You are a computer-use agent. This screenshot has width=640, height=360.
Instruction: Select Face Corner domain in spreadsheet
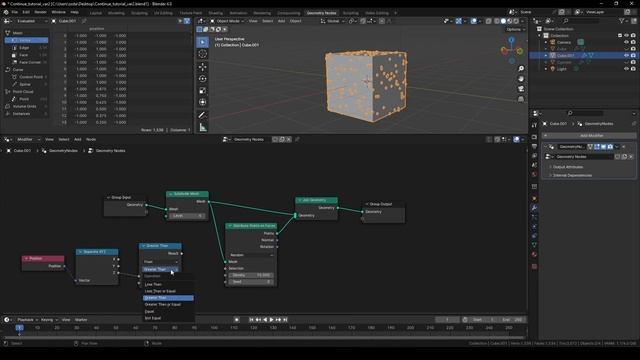(x=28, y=62)
